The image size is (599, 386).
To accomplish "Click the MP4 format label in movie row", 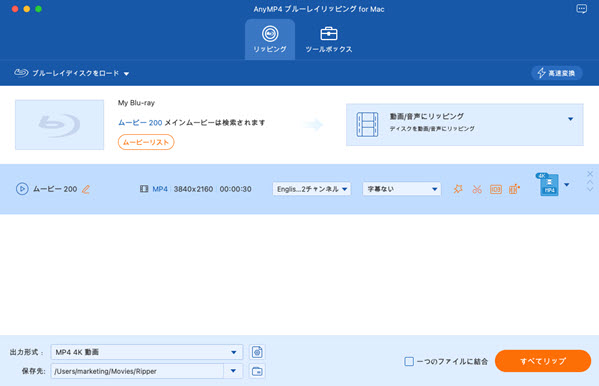I will (x=160, y=189).
